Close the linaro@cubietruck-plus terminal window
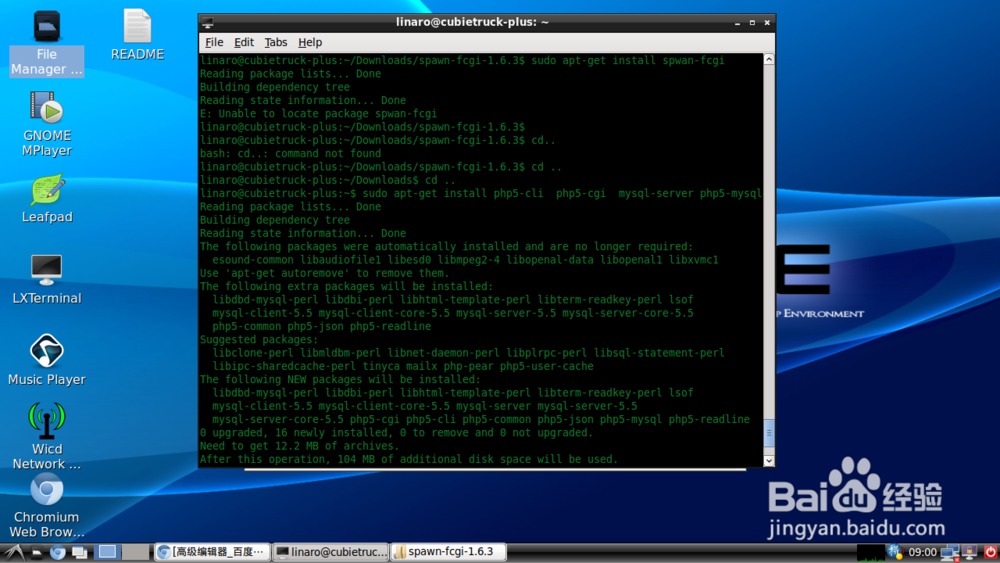Viewport: 1000px width, 563px height. (x=767, y=23)
